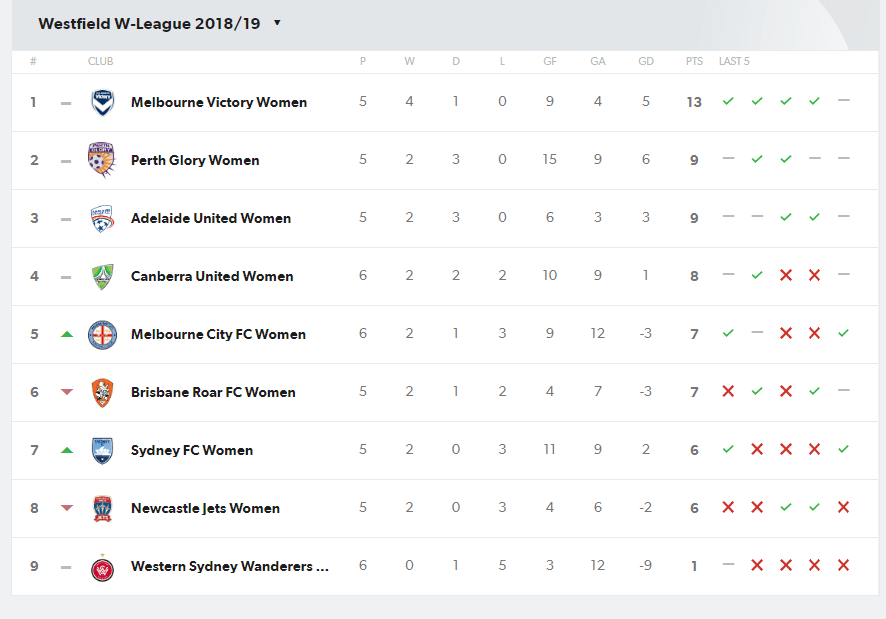Click the CLUB column header
Image resolution: width=886 pixels, height=619 pixels.
pos(101,62)
